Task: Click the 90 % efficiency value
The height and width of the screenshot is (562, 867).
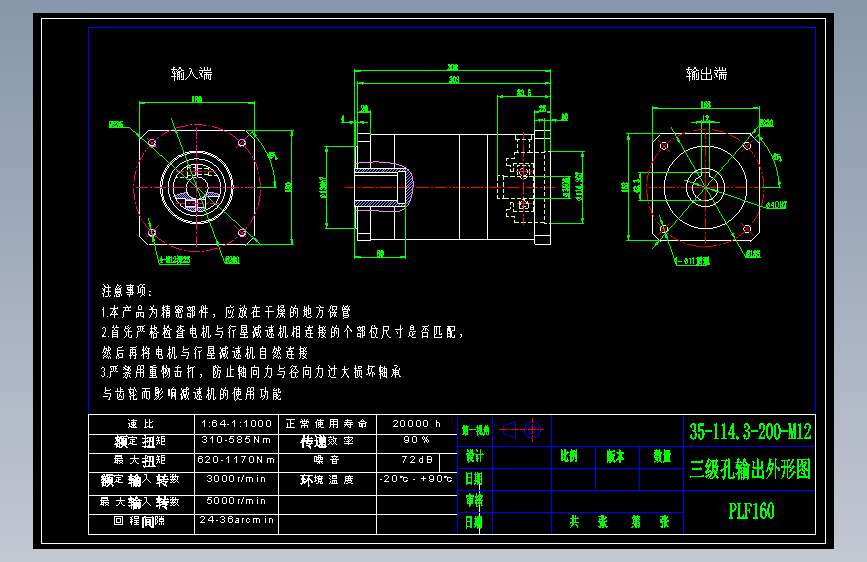Action: 416,440
